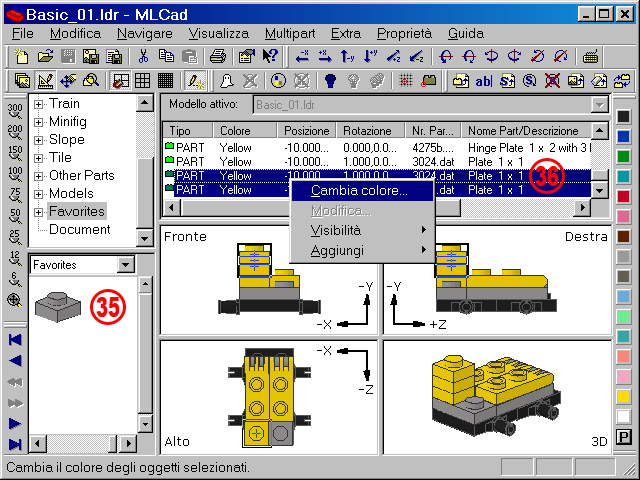
Task: Click the zoom 100 magnifier icon
Action: coord(15,174)
